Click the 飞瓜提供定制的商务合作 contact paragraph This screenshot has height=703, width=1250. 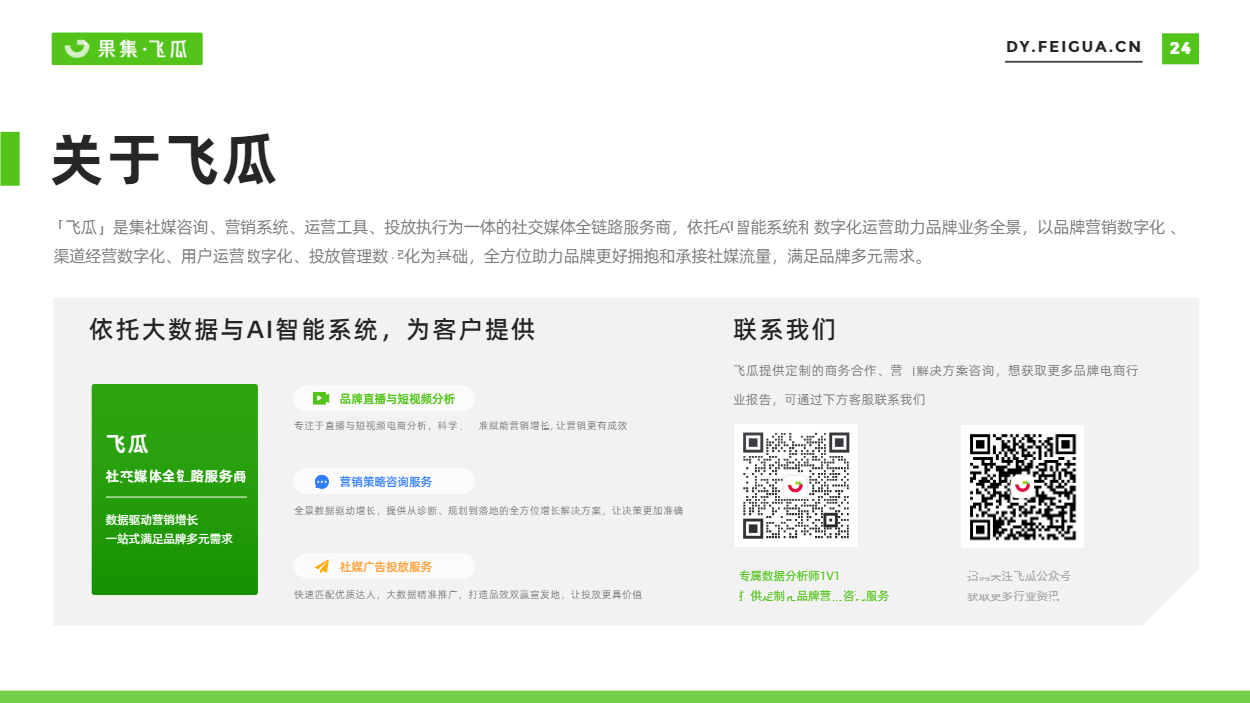(x=936, y=385)
